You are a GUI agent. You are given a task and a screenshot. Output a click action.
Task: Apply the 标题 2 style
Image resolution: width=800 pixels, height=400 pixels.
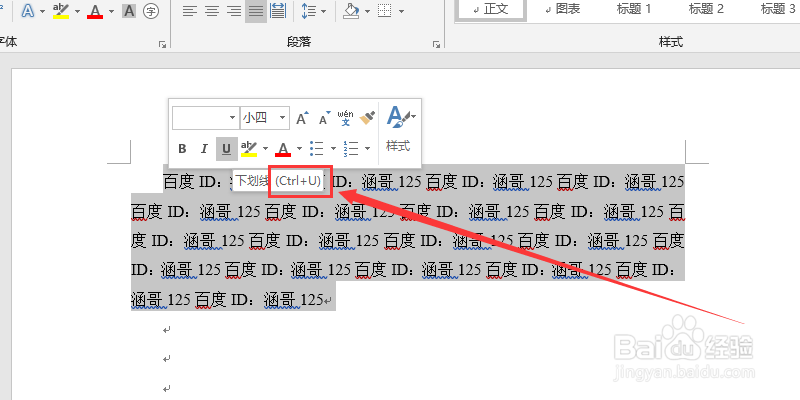coord(706,9)
